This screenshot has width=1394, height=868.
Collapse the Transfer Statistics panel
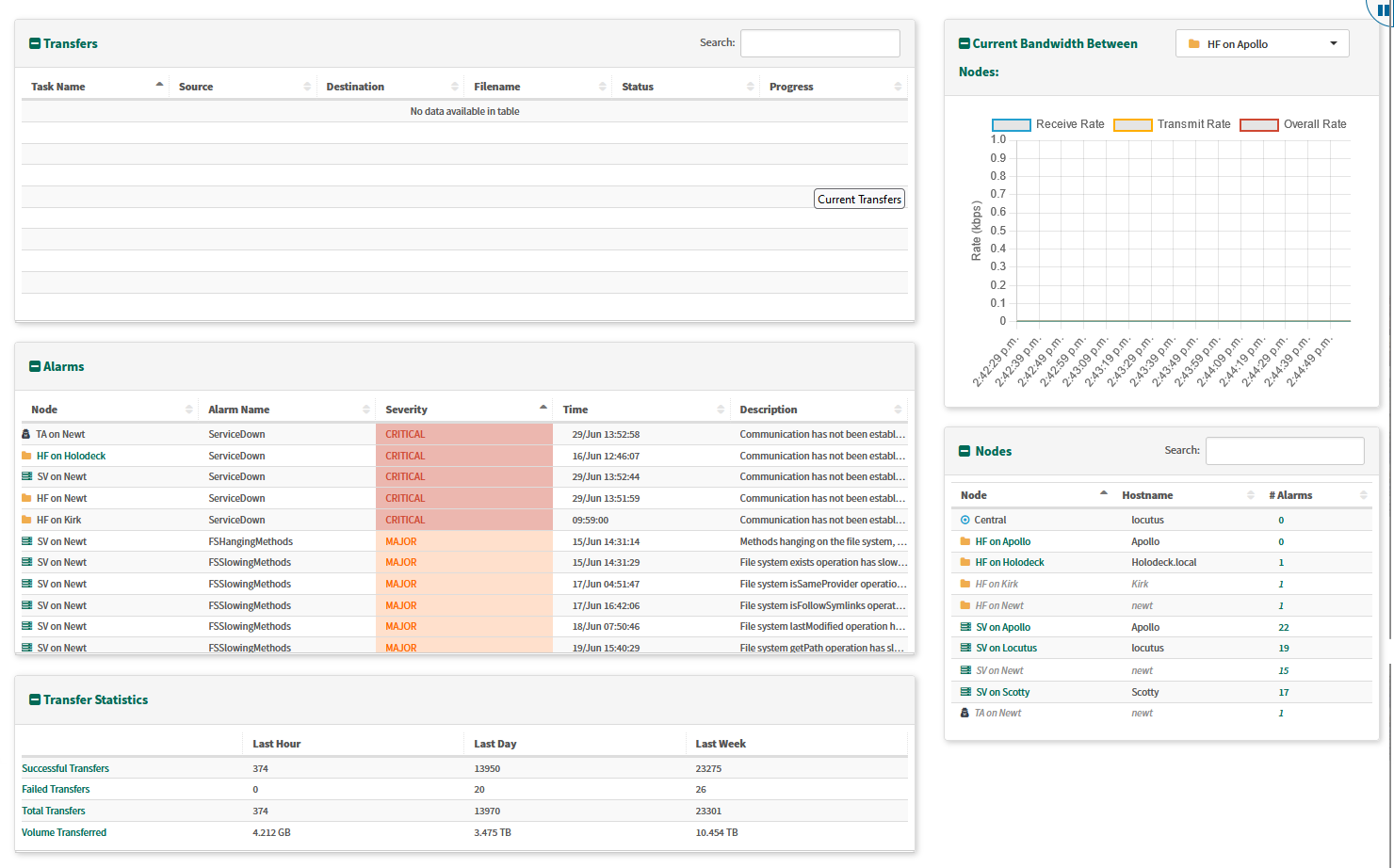tap(35, 700)
